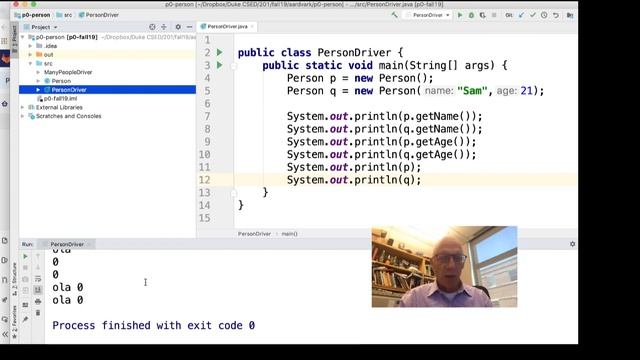Run with coverage from the top toolbar
The image size is (640, 360).
pyautogui.click(x=482, y=15)
